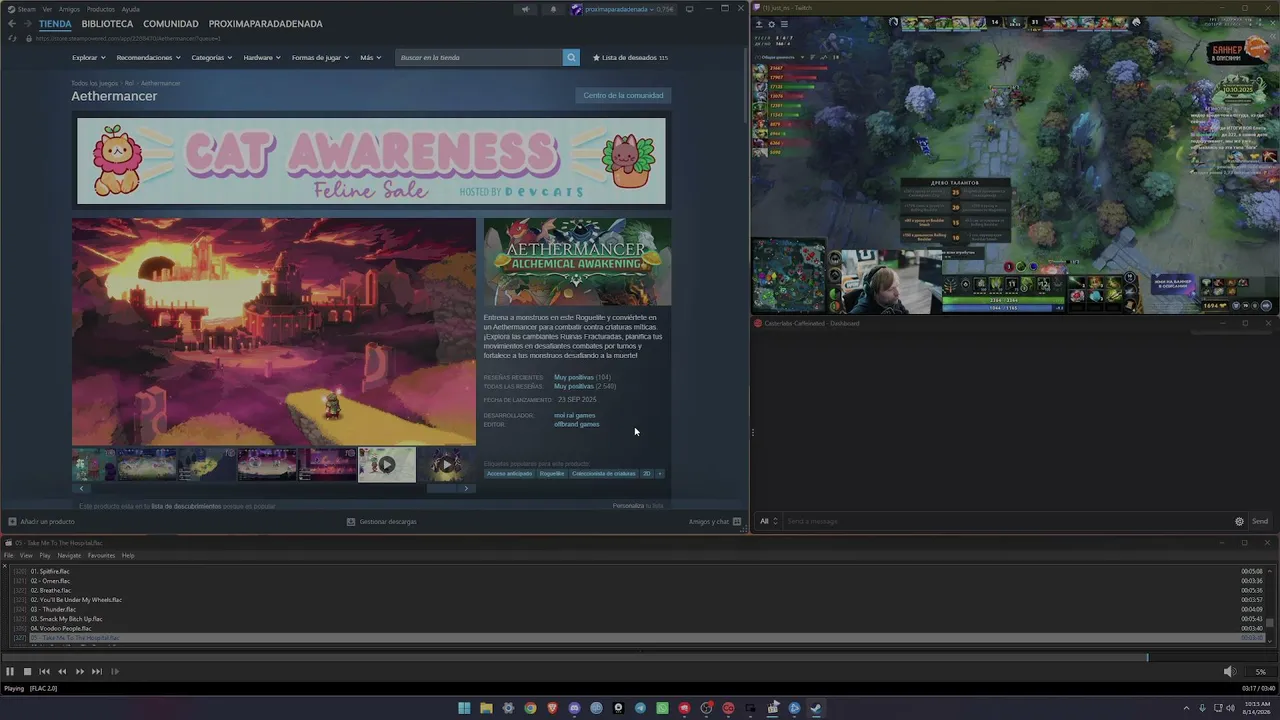The height and width of the screenshot is (720, 1280).
Task: Click the Roguelike tag
Action: pos(552,473)
